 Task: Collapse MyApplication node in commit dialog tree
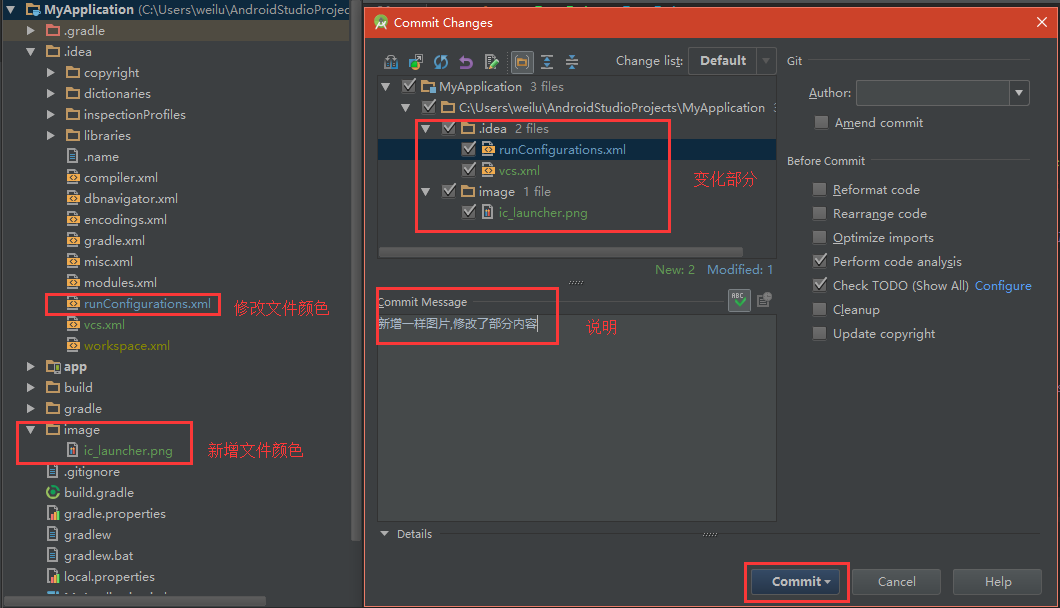point(385,87)
